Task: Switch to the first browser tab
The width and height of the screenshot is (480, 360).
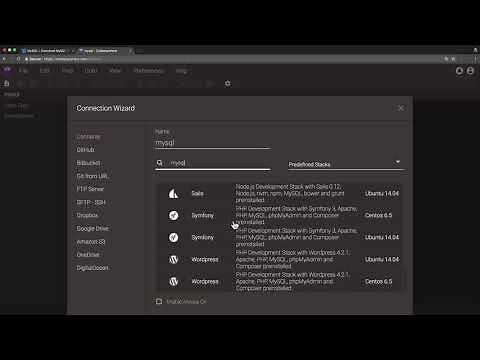Action: pyautogui.click(x=47, y=51)
